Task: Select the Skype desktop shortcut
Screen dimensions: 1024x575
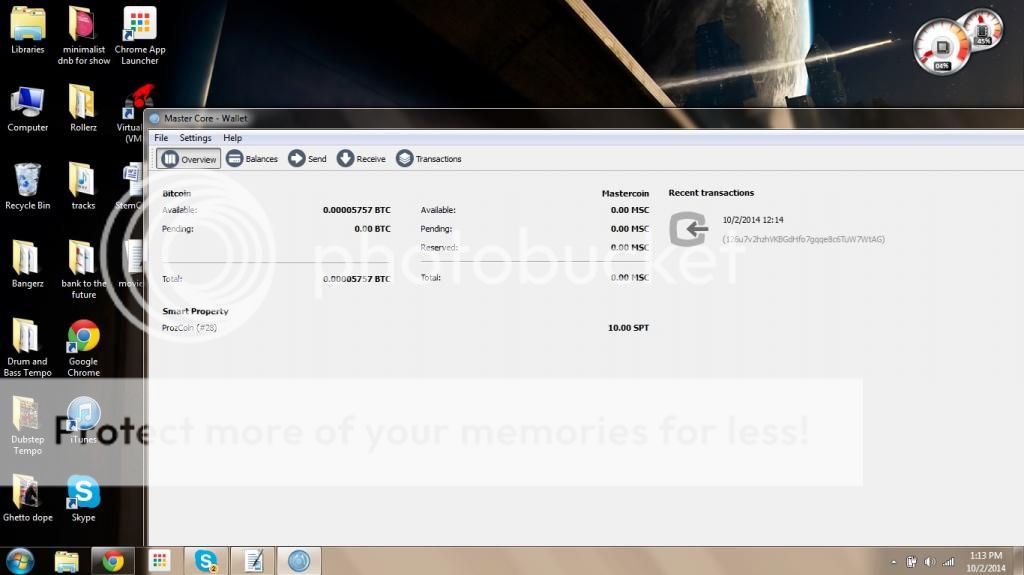Action: pyautogui.click(x=84, y=499)
